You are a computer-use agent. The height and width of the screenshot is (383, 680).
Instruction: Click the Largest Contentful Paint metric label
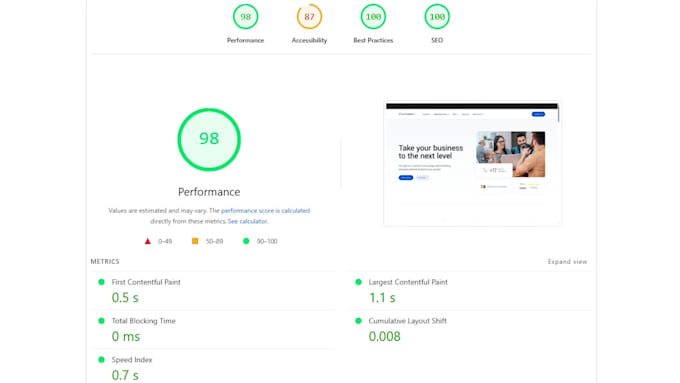pos(408,282)
